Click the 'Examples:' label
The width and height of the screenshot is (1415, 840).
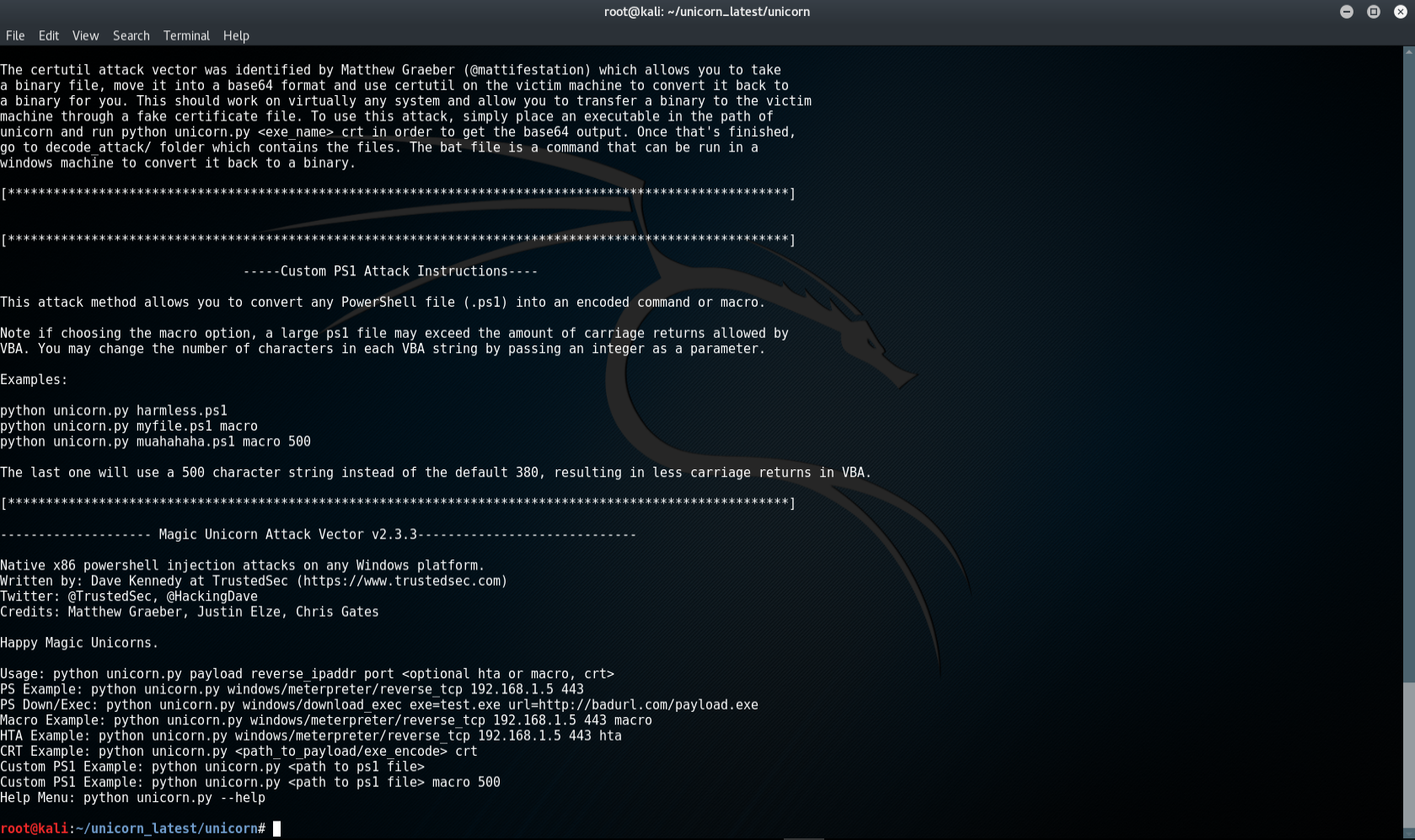click(34, 379)
